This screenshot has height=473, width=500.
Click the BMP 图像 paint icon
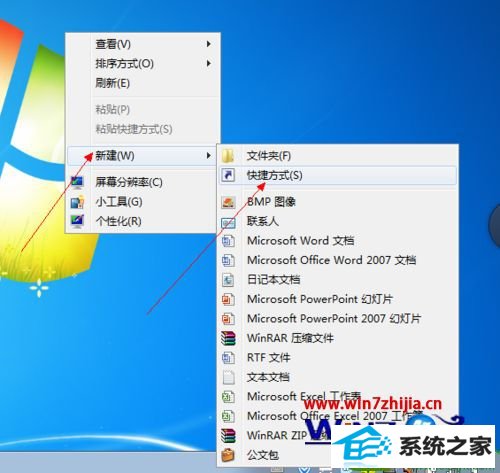[228, 202]
